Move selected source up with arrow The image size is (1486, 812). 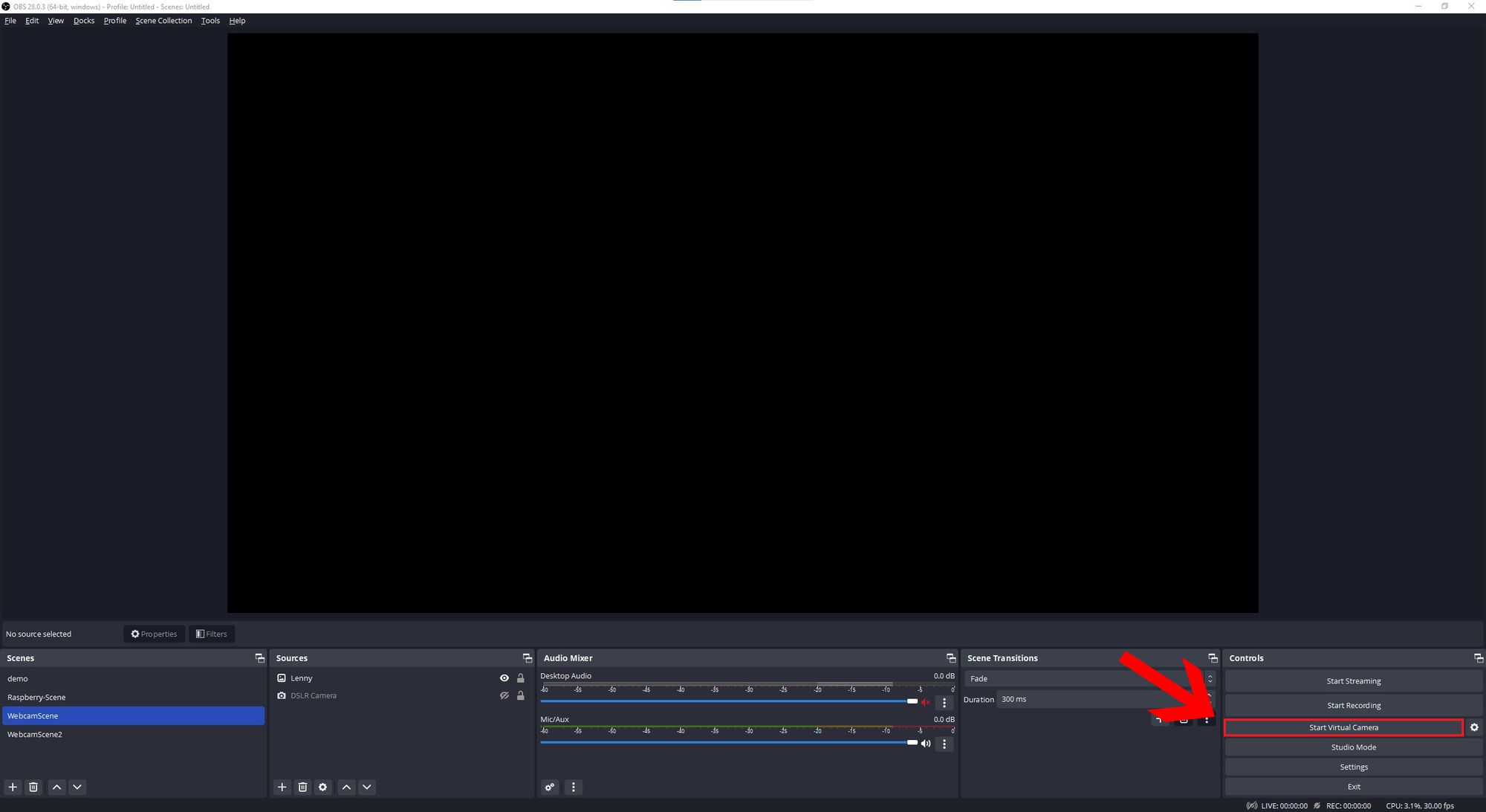346,787
